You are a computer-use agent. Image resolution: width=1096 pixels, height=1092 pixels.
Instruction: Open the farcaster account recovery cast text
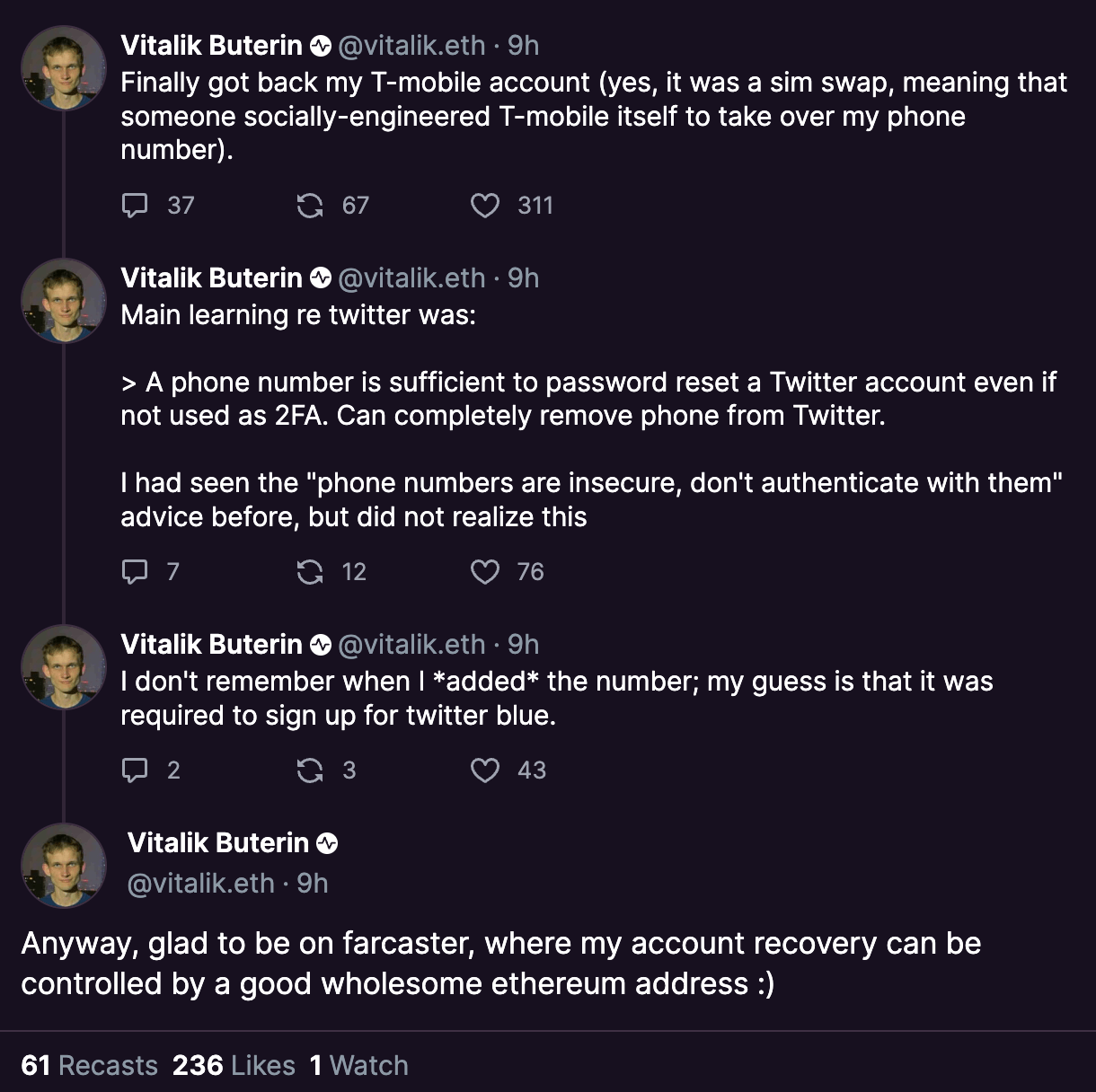point(500,964)
